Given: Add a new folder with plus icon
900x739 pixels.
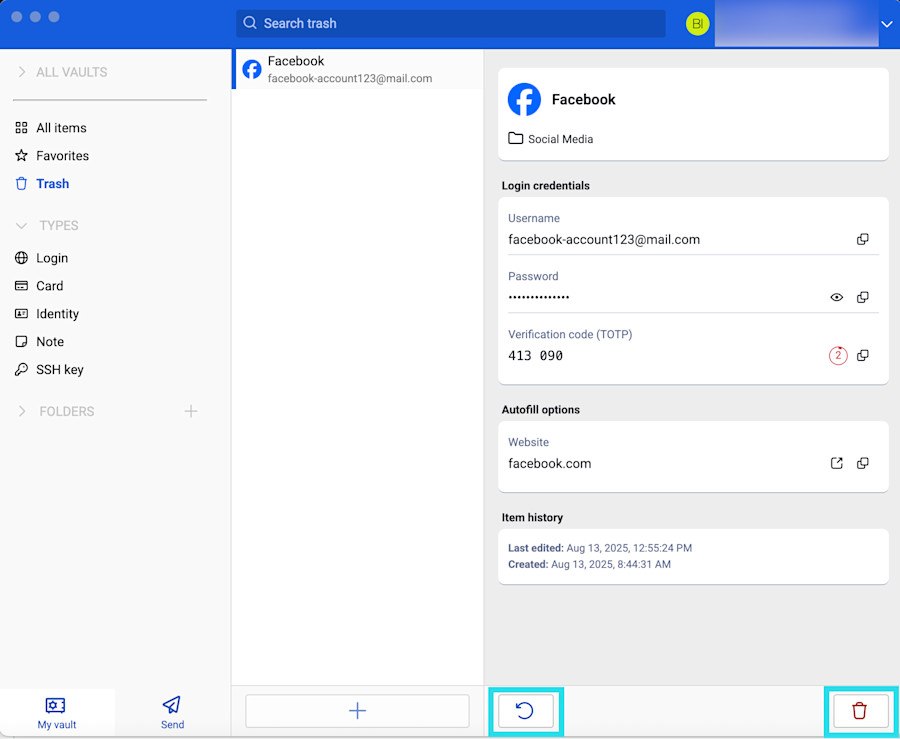Looking at the screenshot, I should click(191, 411).
